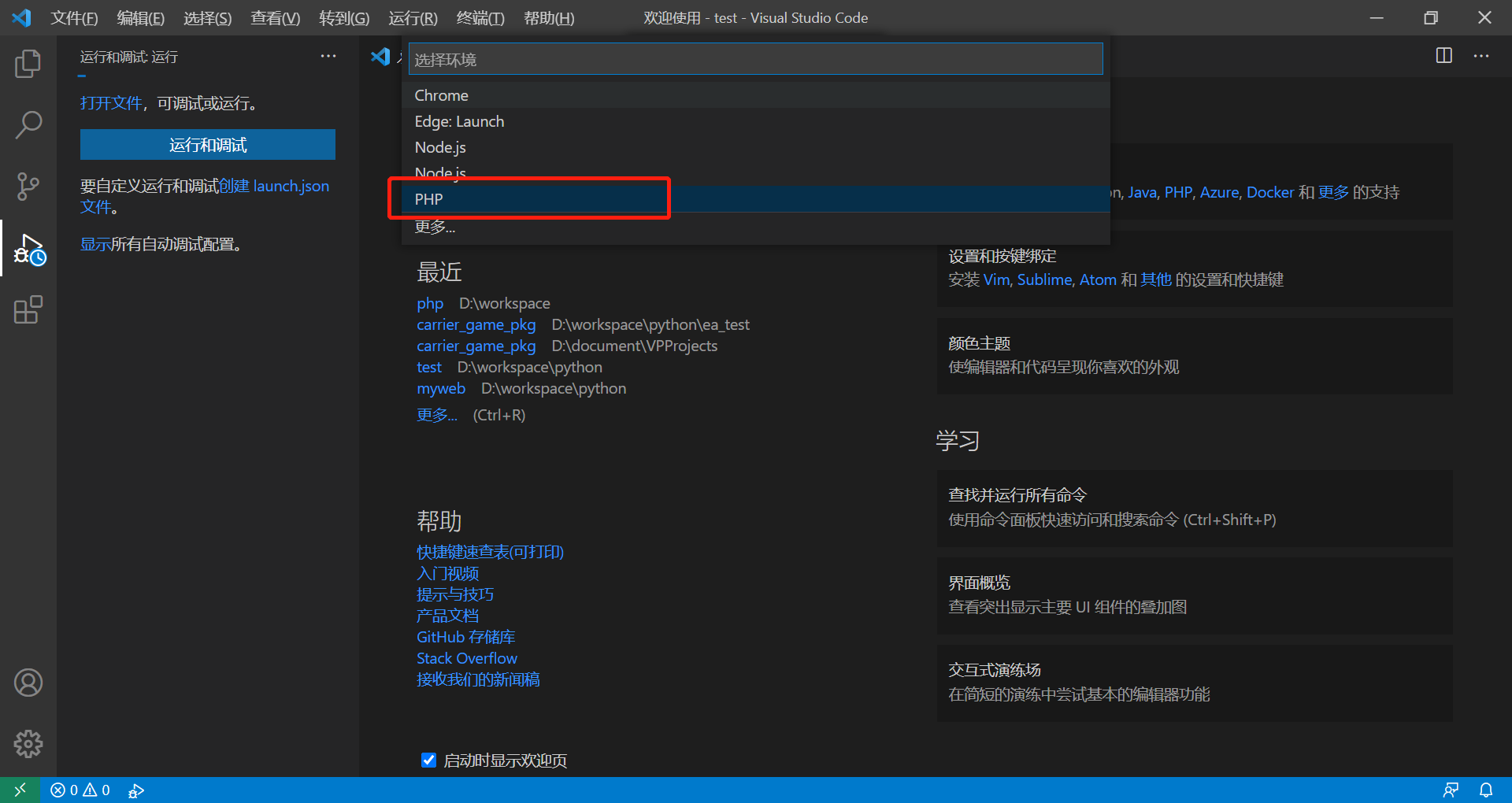This screenshot has height=803, width=1512.
Task: Click the 打开文件 link
Action: coord(111,103)
